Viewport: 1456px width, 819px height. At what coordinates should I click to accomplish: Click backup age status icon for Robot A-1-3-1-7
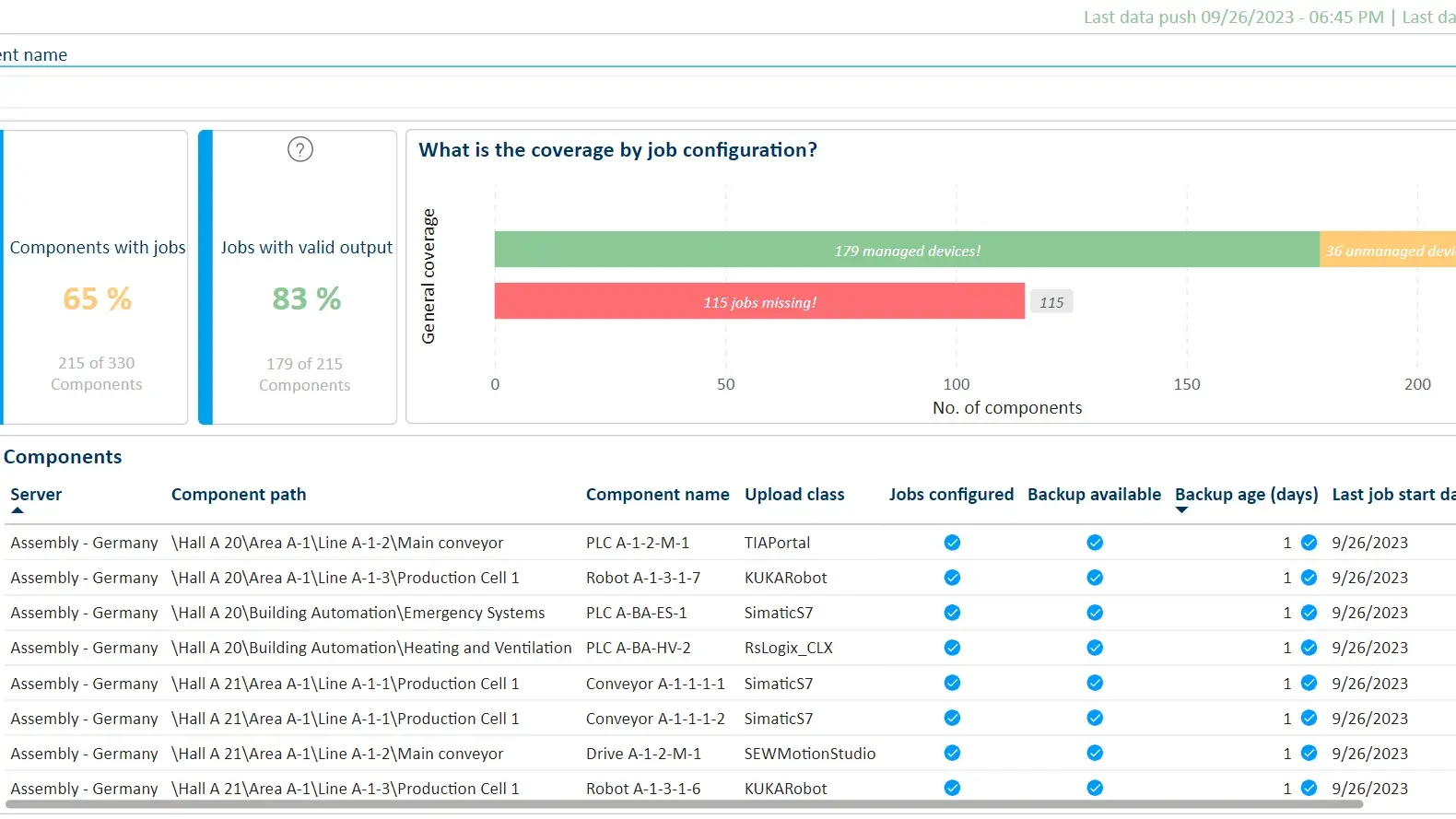(1309, 578)
